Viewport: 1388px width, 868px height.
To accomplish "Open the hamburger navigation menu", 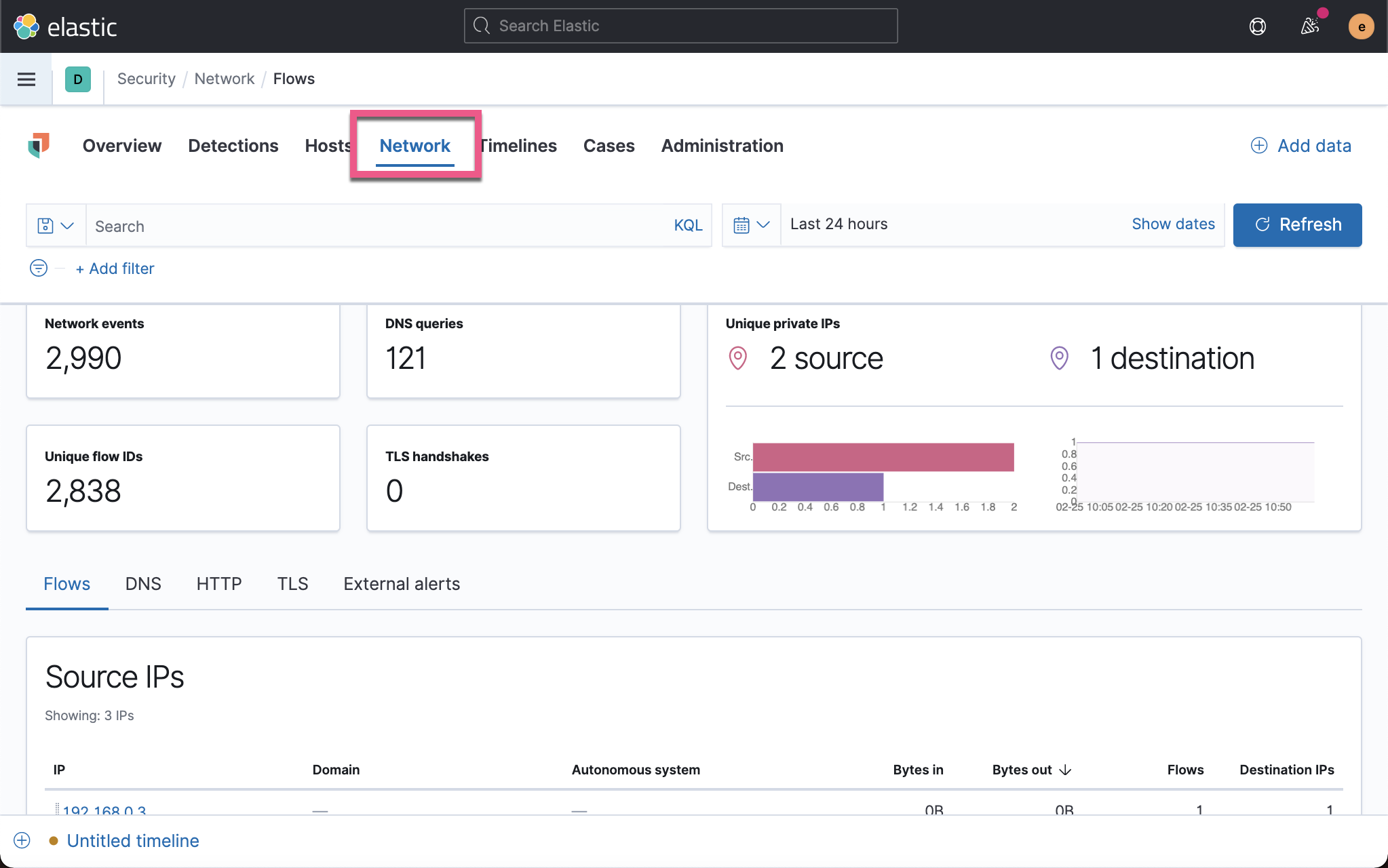I will tap(26, 79).
